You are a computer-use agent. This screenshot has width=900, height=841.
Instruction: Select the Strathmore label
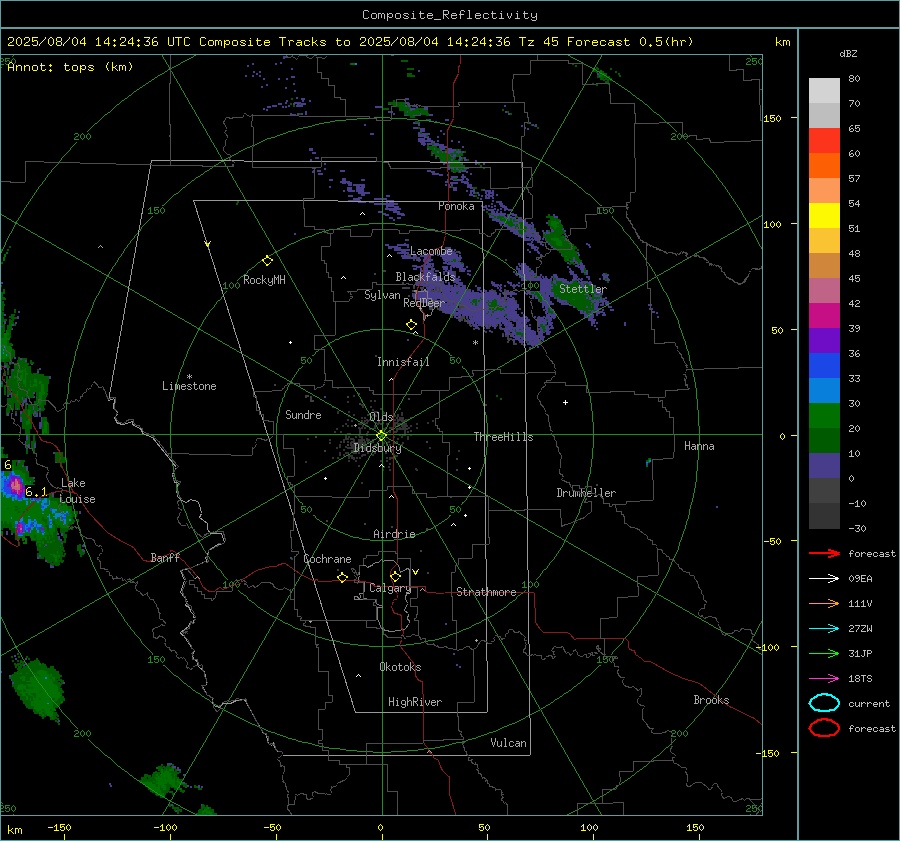[x=486, y=592]
